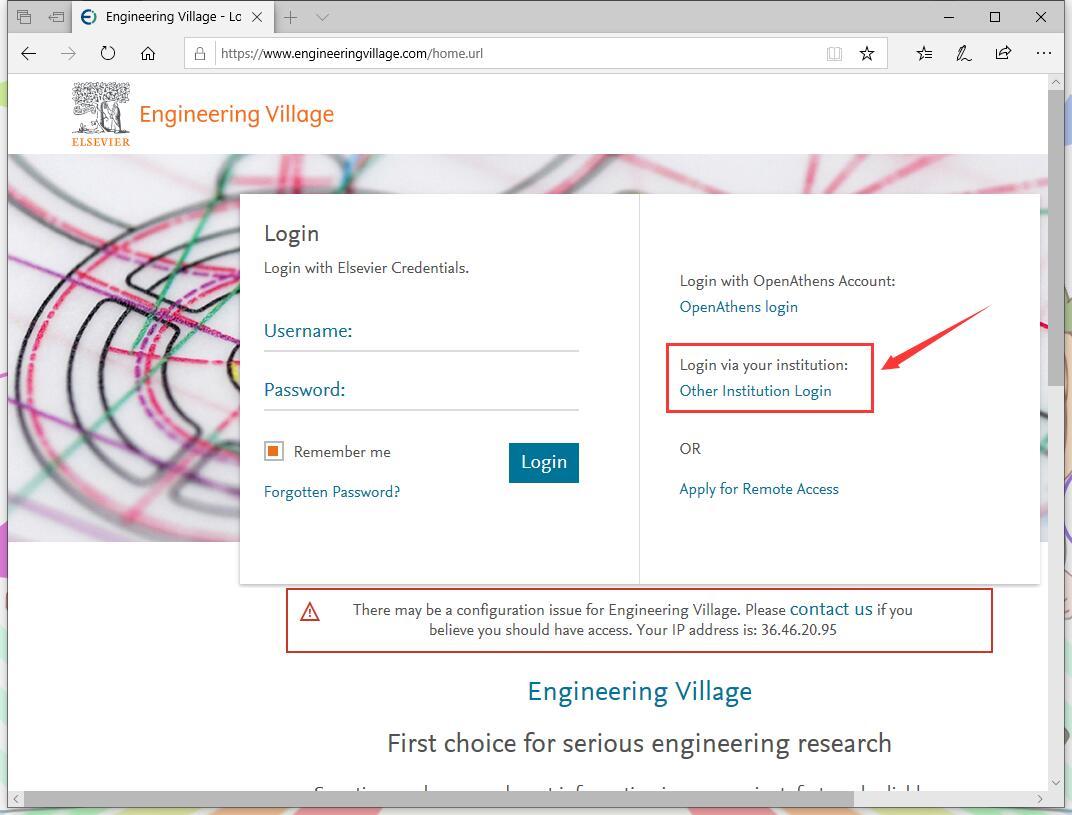Open the OpenAthens login link
Viewport: 1072px width, 815px height.
pyautogui.click(x=738, y=308)
